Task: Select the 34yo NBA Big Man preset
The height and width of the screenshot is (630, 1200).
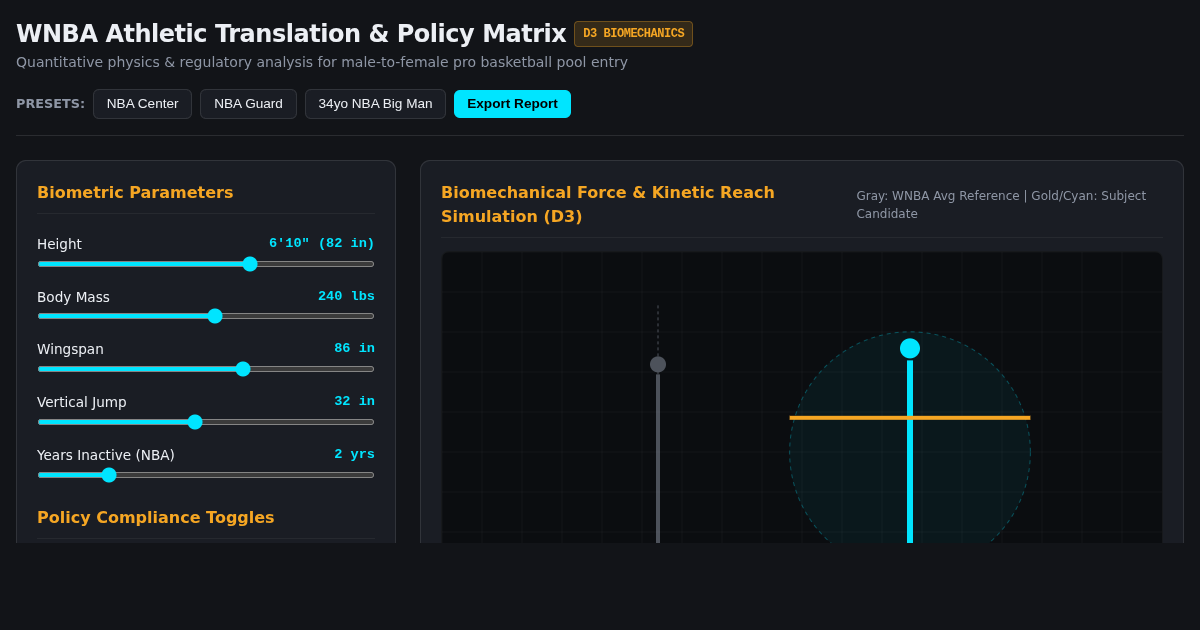Action: (375, 104)
